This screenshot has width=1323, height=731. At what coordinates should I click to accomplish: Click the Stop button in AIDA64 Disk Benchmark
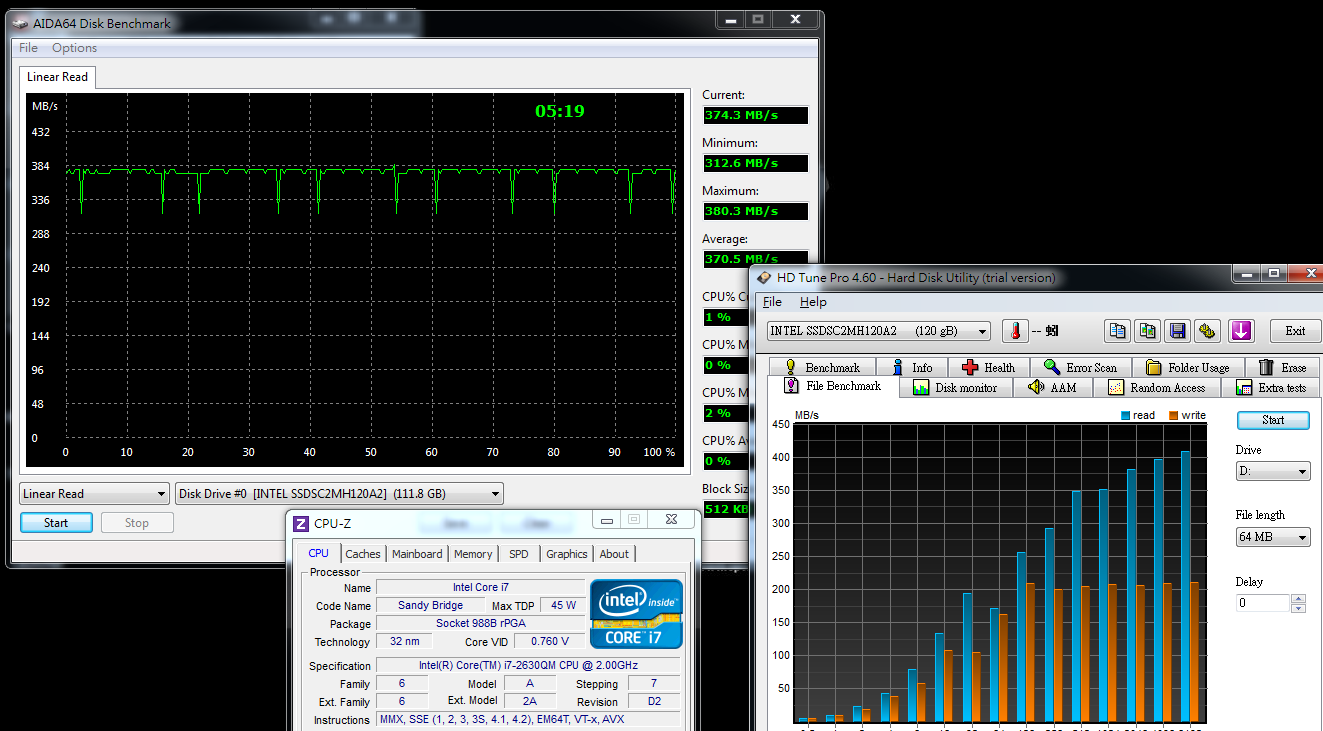[x=137, y=523]
